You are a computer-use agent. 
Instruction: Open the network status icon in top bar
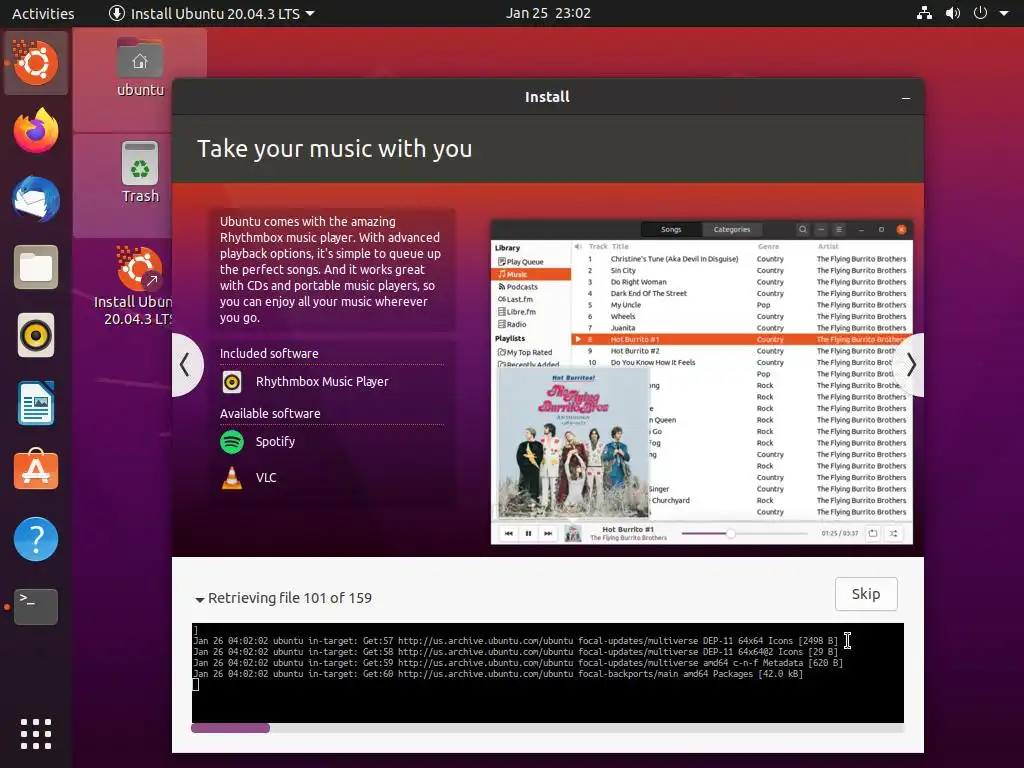click(924, 13)
